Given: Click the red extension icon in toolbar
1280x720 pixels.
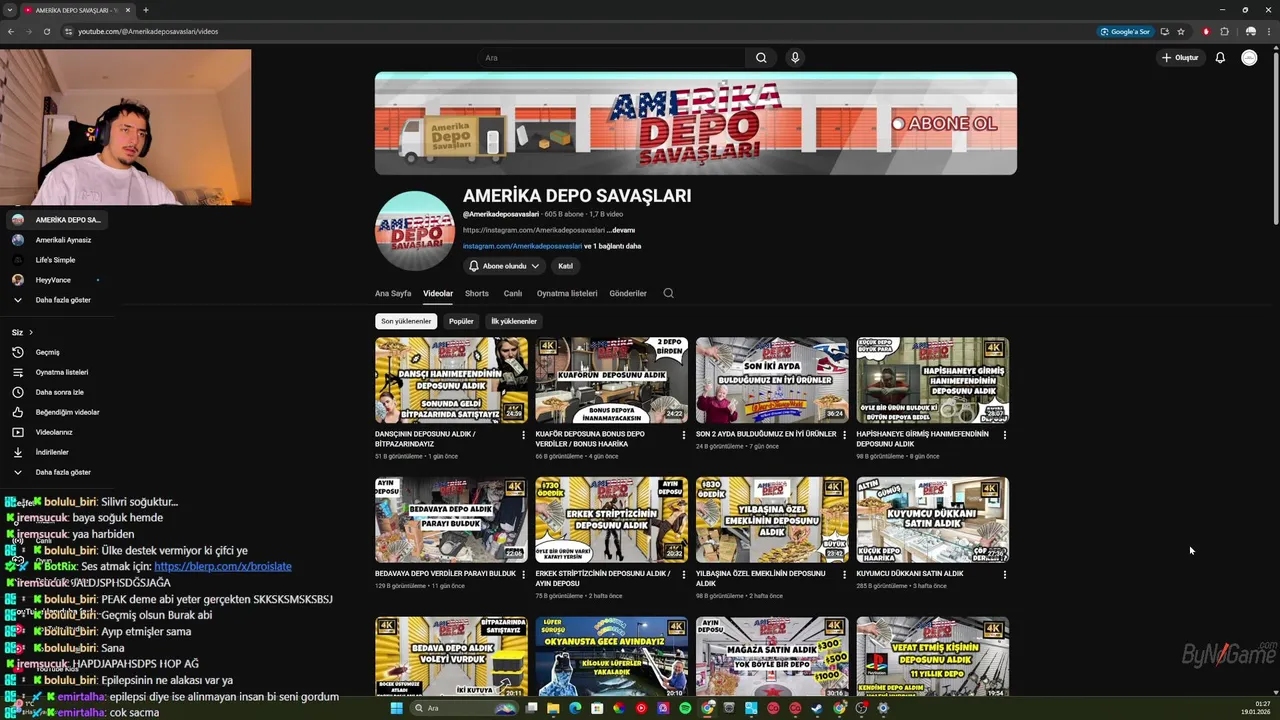Looking at the screenshot, I should click(1206, 31).
